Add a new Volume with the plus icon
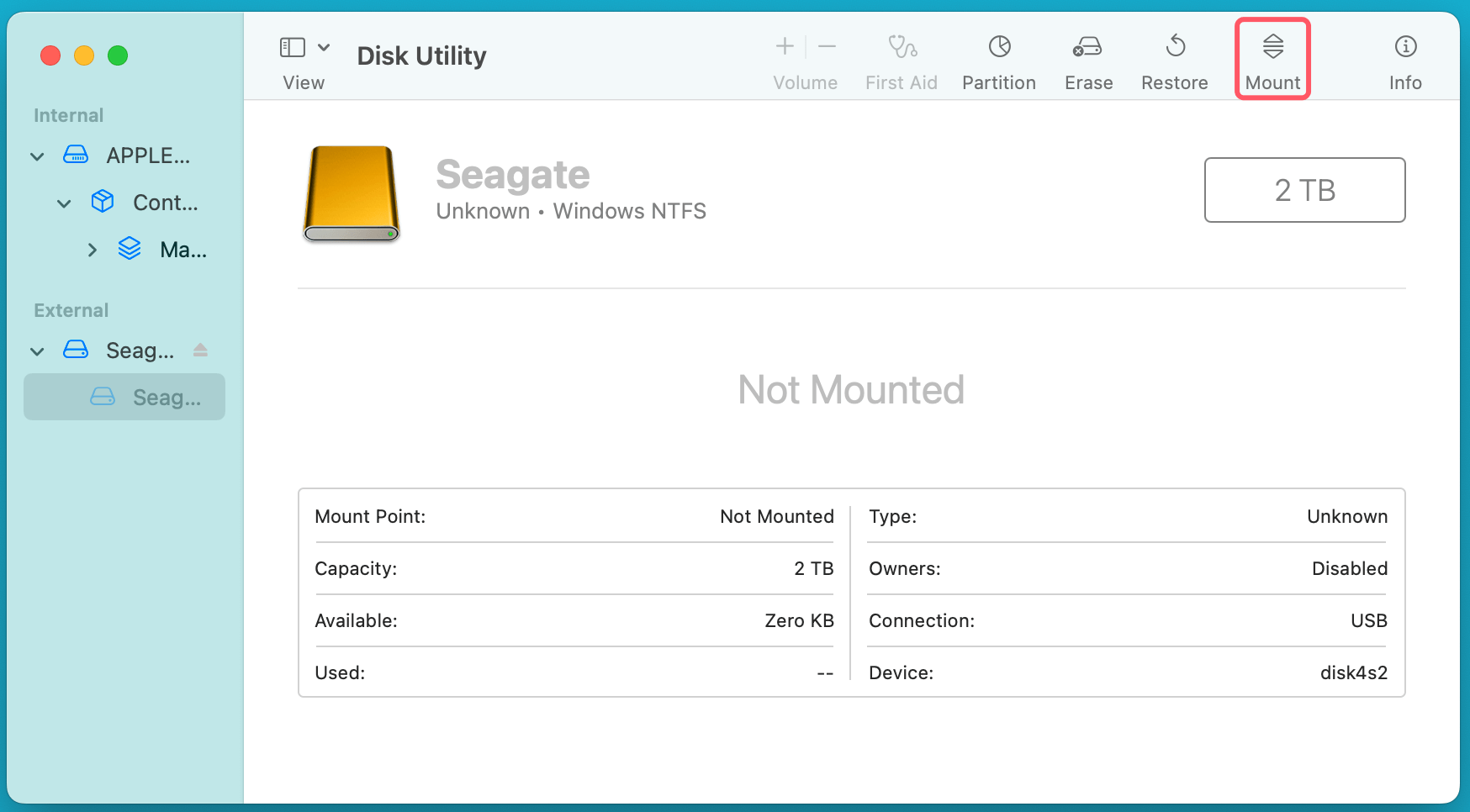The width and height of the screenshot is (1470, 812). (783, 46)
